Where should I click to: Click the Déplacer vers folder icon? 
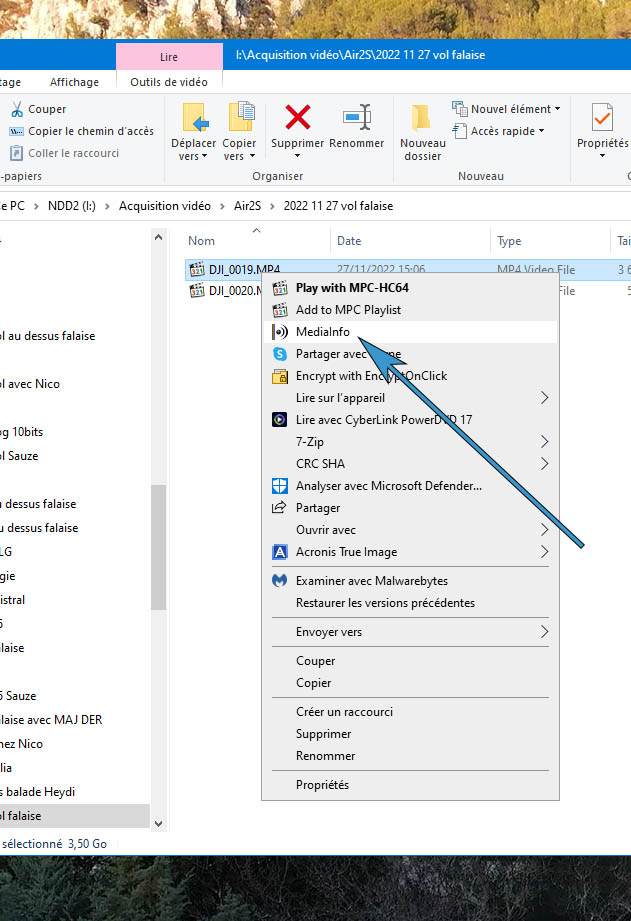pyautogui.click(x=194, y=117)
